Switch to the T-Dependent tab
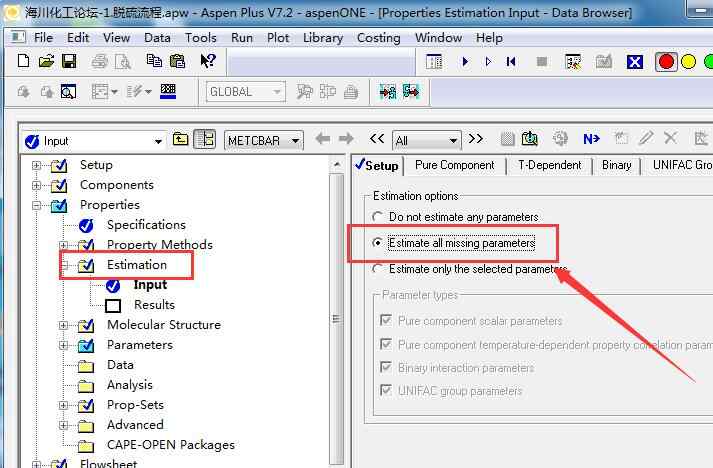The width and height of the screenshot is (713, 468). (x=549, y=166)
